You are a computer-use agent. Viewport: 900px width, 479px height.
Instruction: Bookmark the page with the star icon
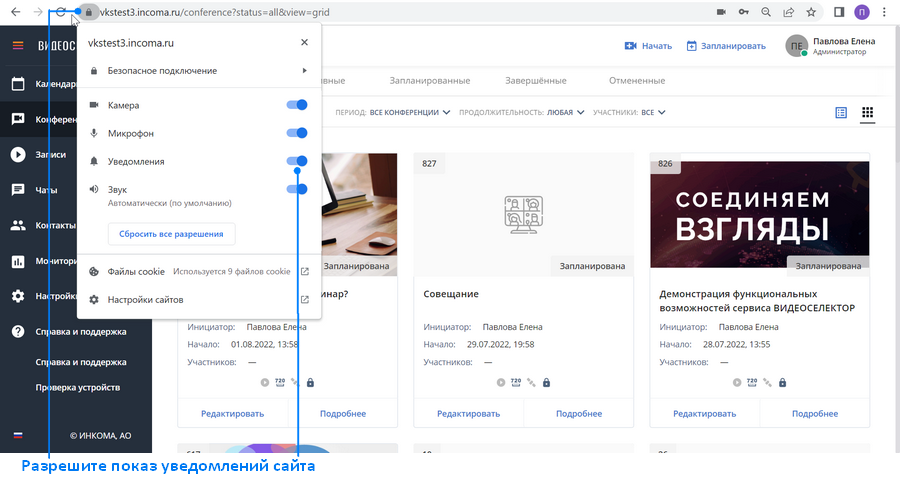[811, 12]
